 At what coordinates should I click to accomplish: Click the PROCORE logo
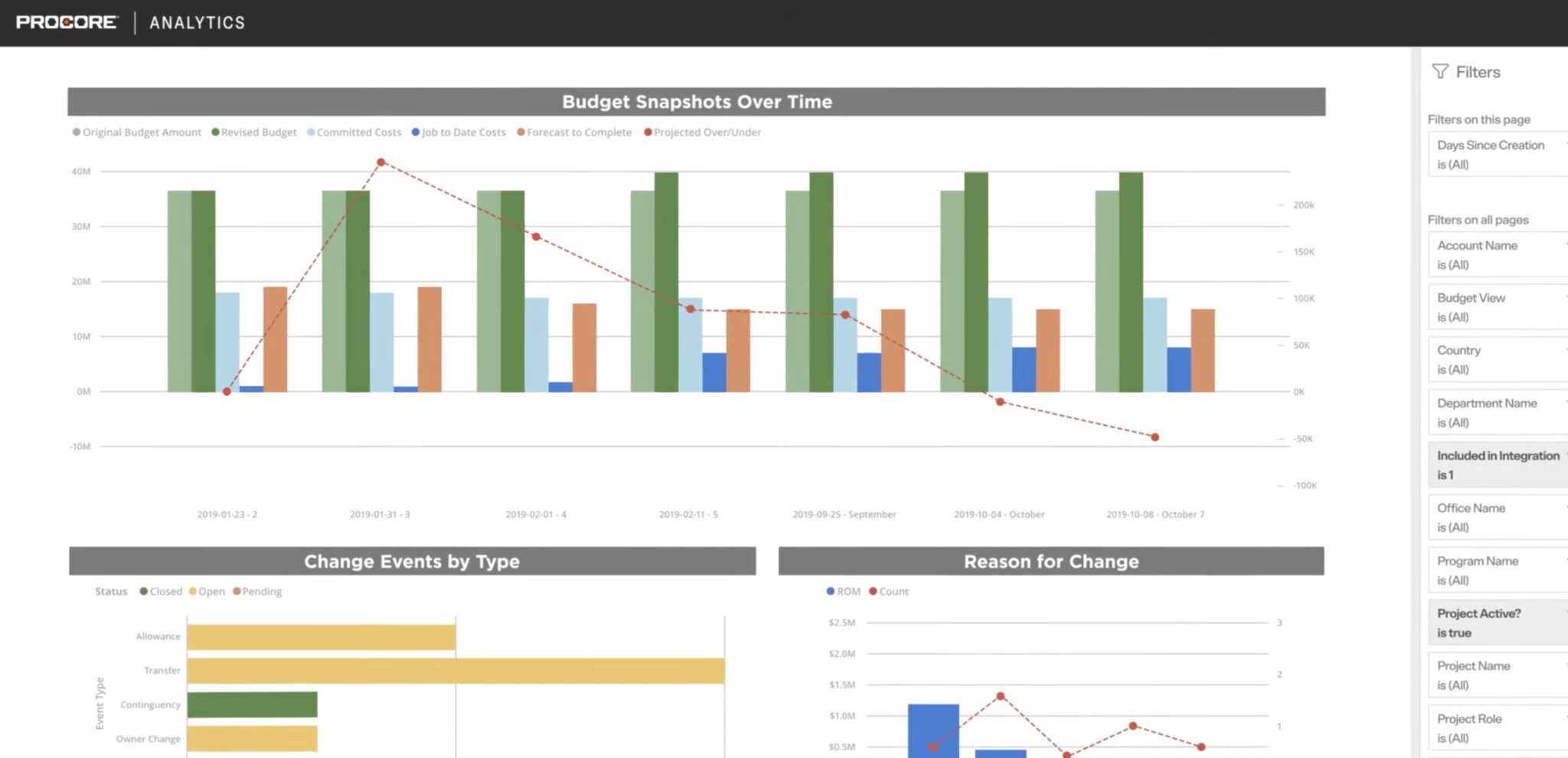click(x=65, y=21)
